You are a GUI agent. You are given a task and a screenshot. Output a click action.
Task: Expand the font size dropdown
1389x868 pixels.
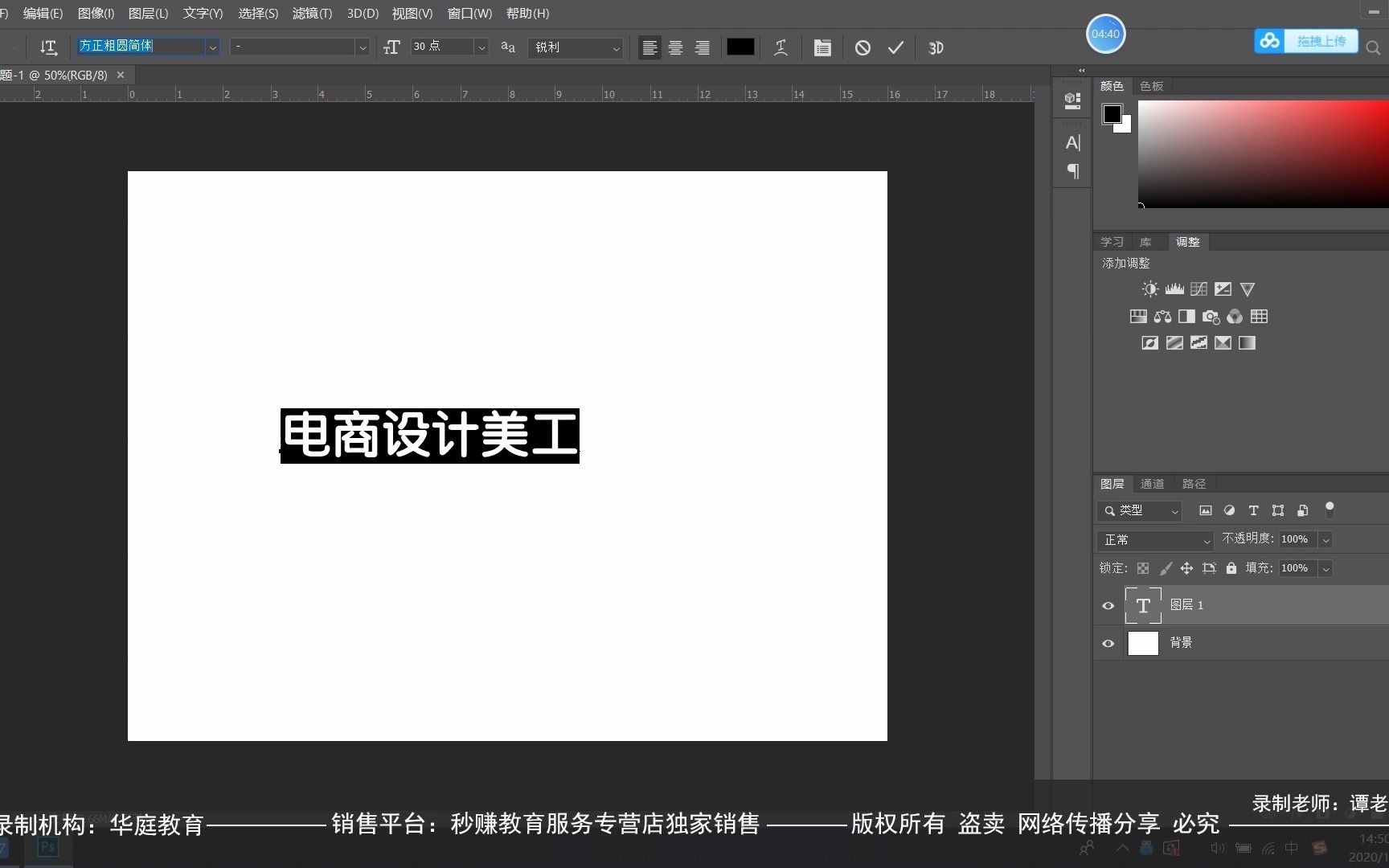point(481,47)
